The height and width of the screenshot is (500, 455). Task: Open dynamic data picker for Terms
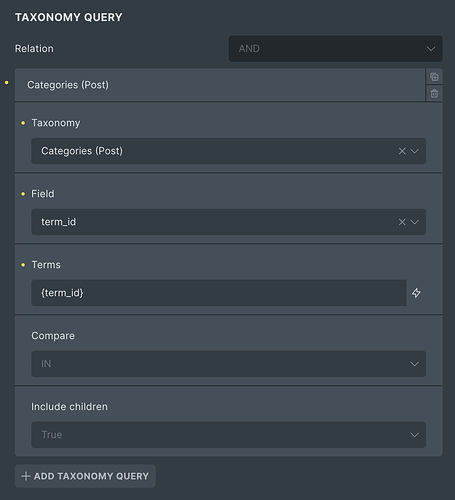click(416, 293)
